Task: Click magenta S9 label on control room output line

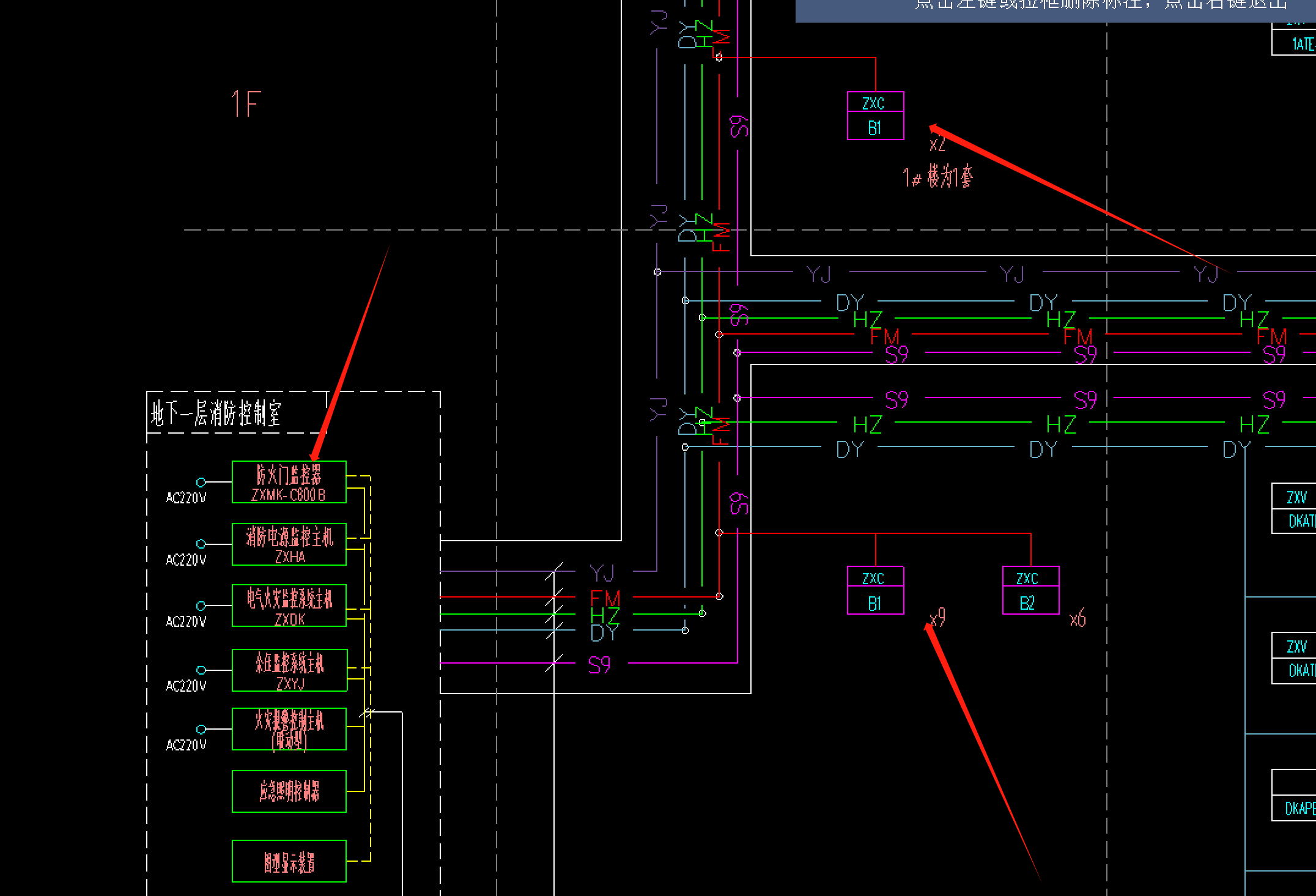Action: [x=599, y=665]
